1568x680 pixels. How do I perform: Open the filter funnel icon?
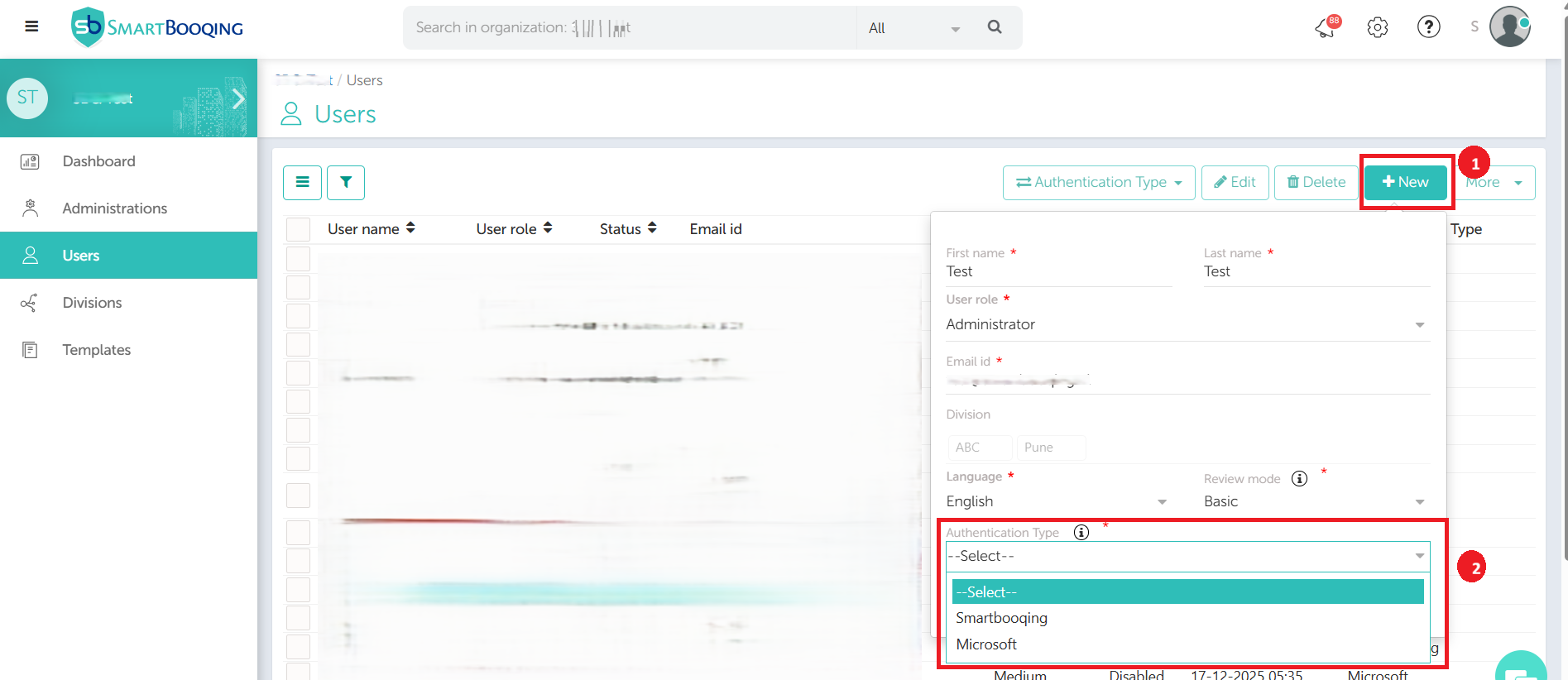tap(346, 182)
